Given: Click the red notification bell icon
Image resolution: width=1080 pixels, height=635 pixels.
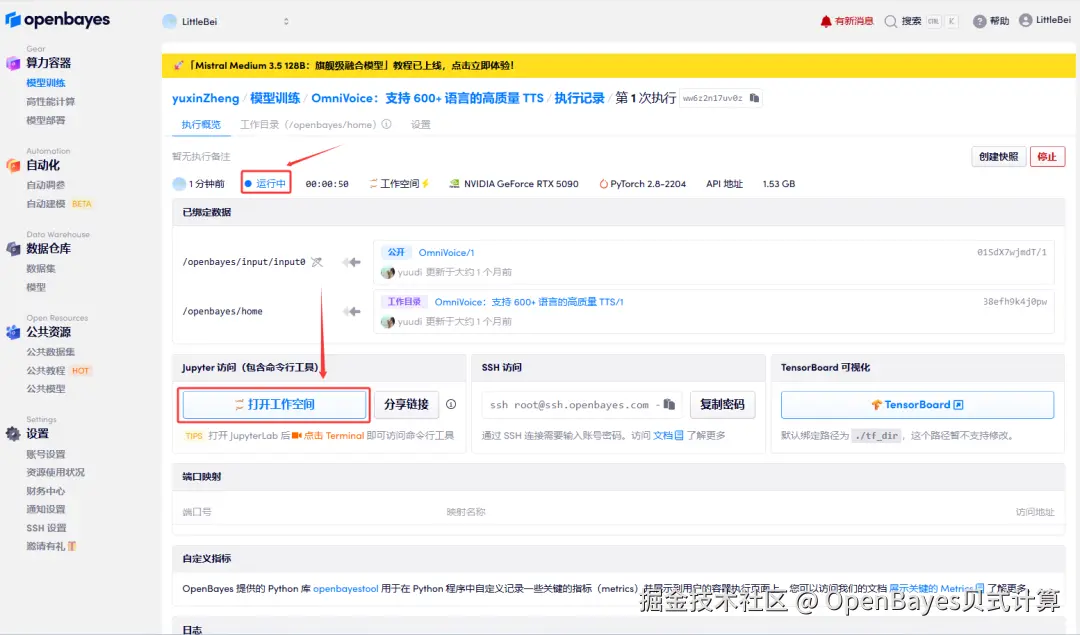Looking at the screenshot, I should (x=826, y=21).
